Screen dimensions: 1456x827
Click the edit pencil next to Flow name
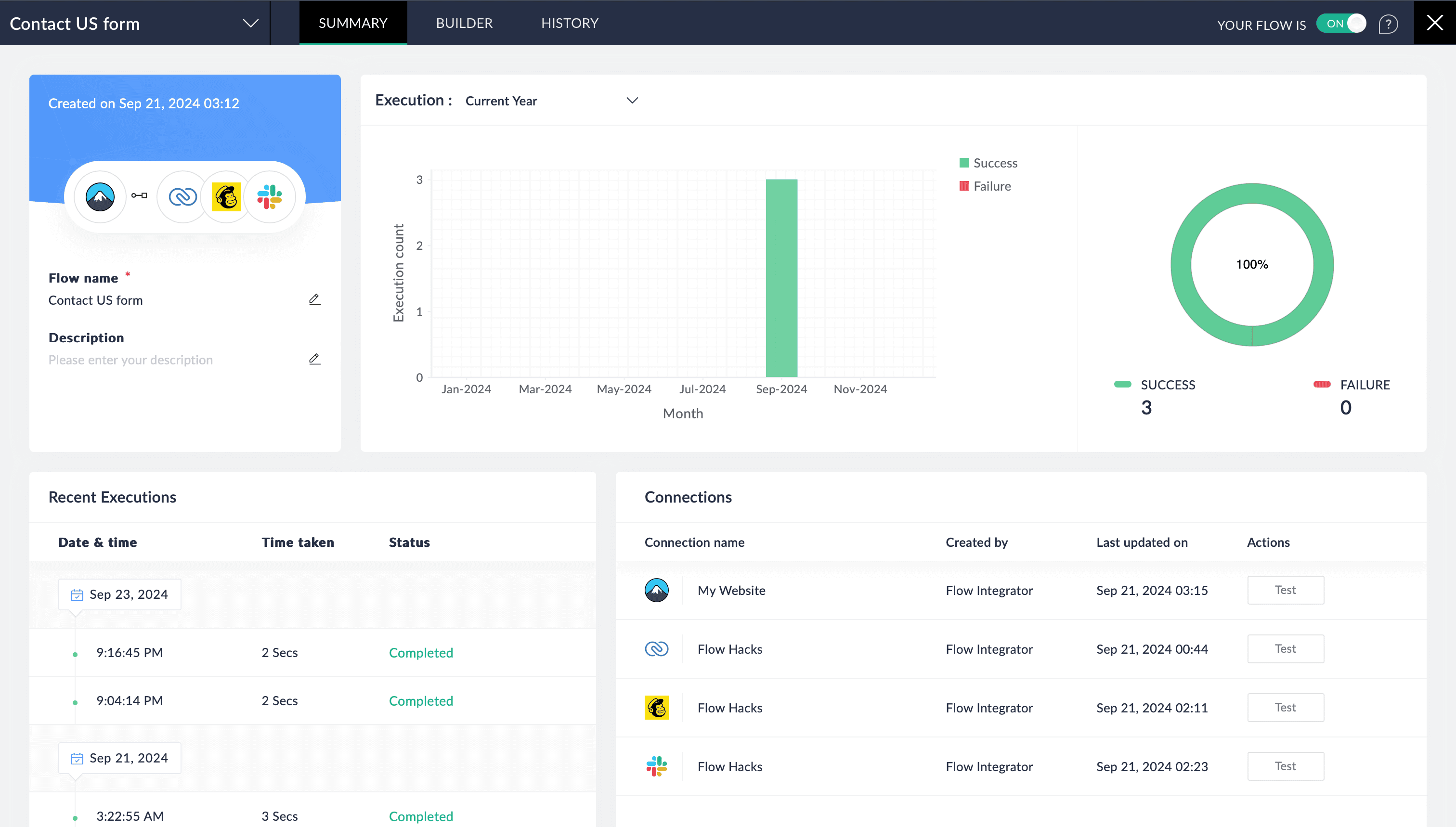coord(314,299)
